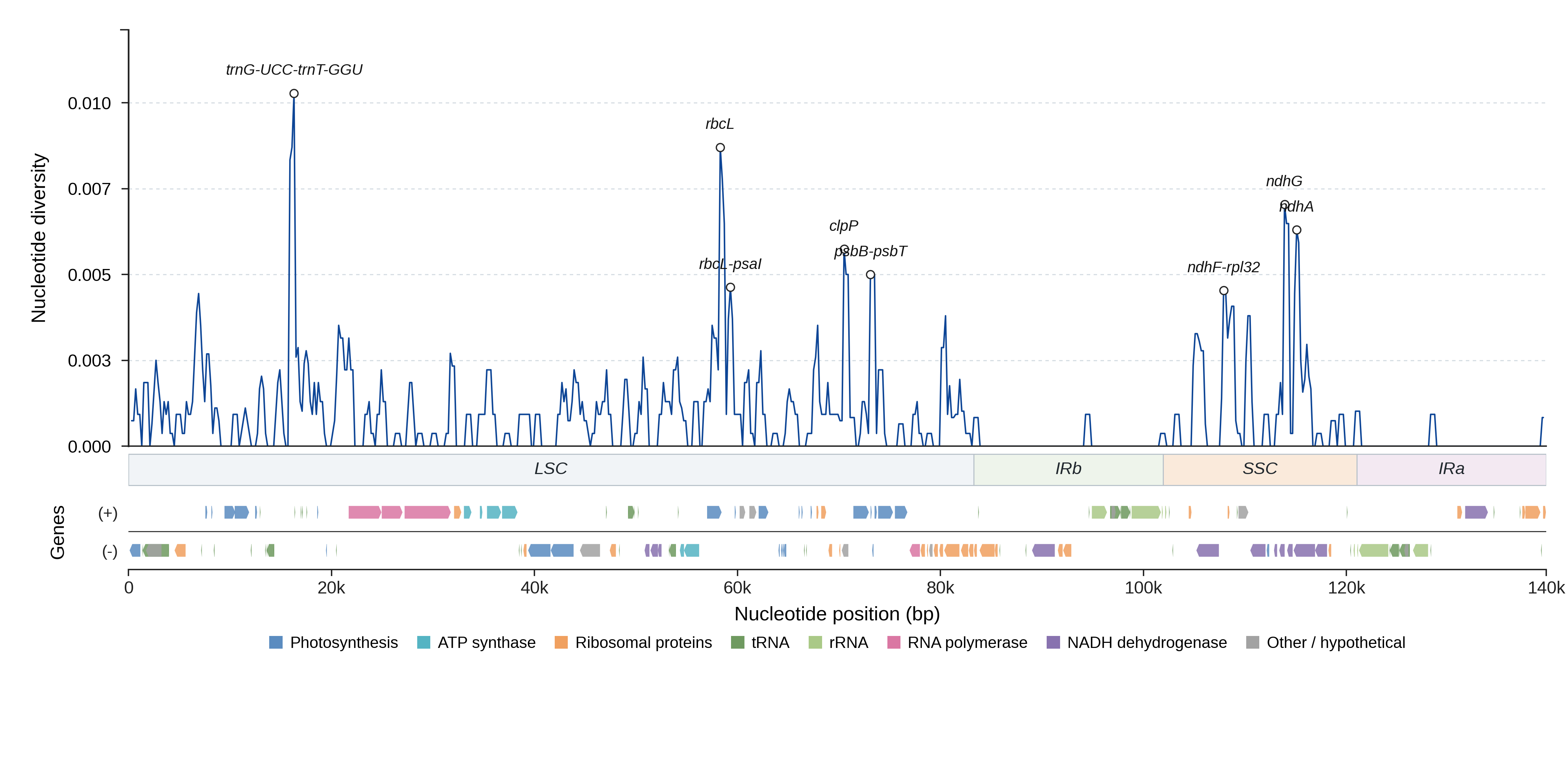Click the SSC region bar
Viewport: 1568px width, 763px height.
[1260, 469]
